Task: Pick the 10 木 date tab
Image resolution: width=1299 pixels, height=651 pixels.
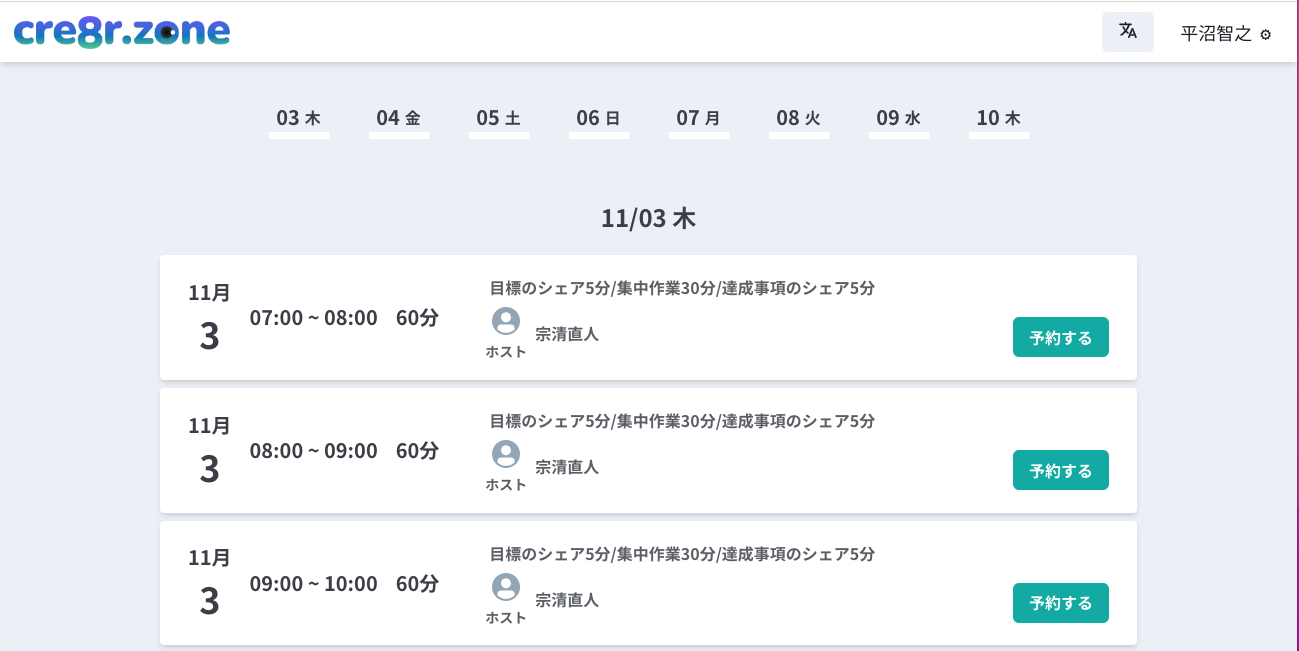Action: point(998,118)
